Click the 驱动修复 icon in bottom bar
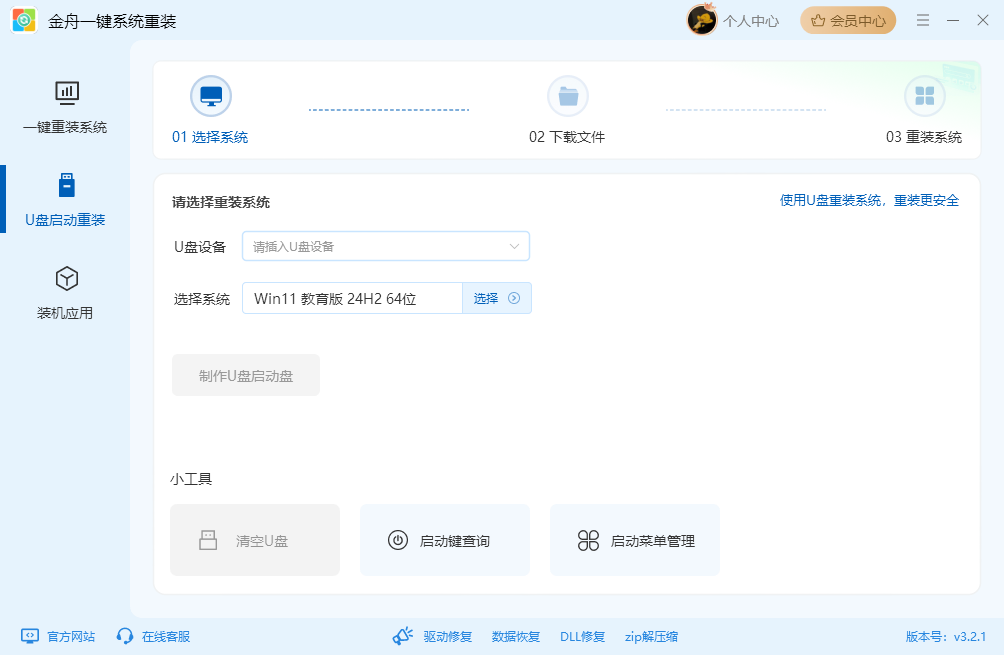Viewport: 1004px width, 655px height. 402,636
